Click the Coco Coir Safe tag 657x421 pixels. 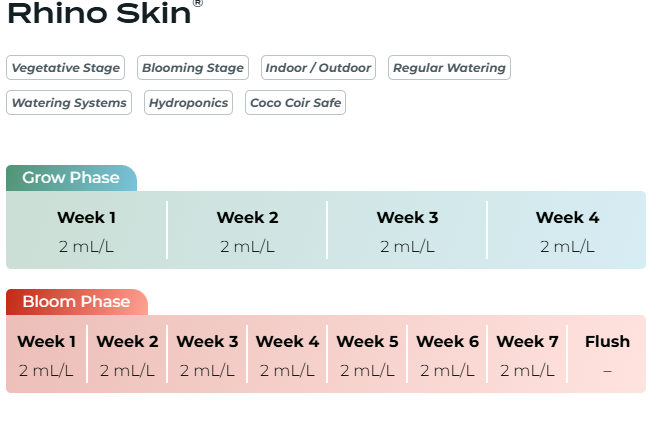click(295, 103)
